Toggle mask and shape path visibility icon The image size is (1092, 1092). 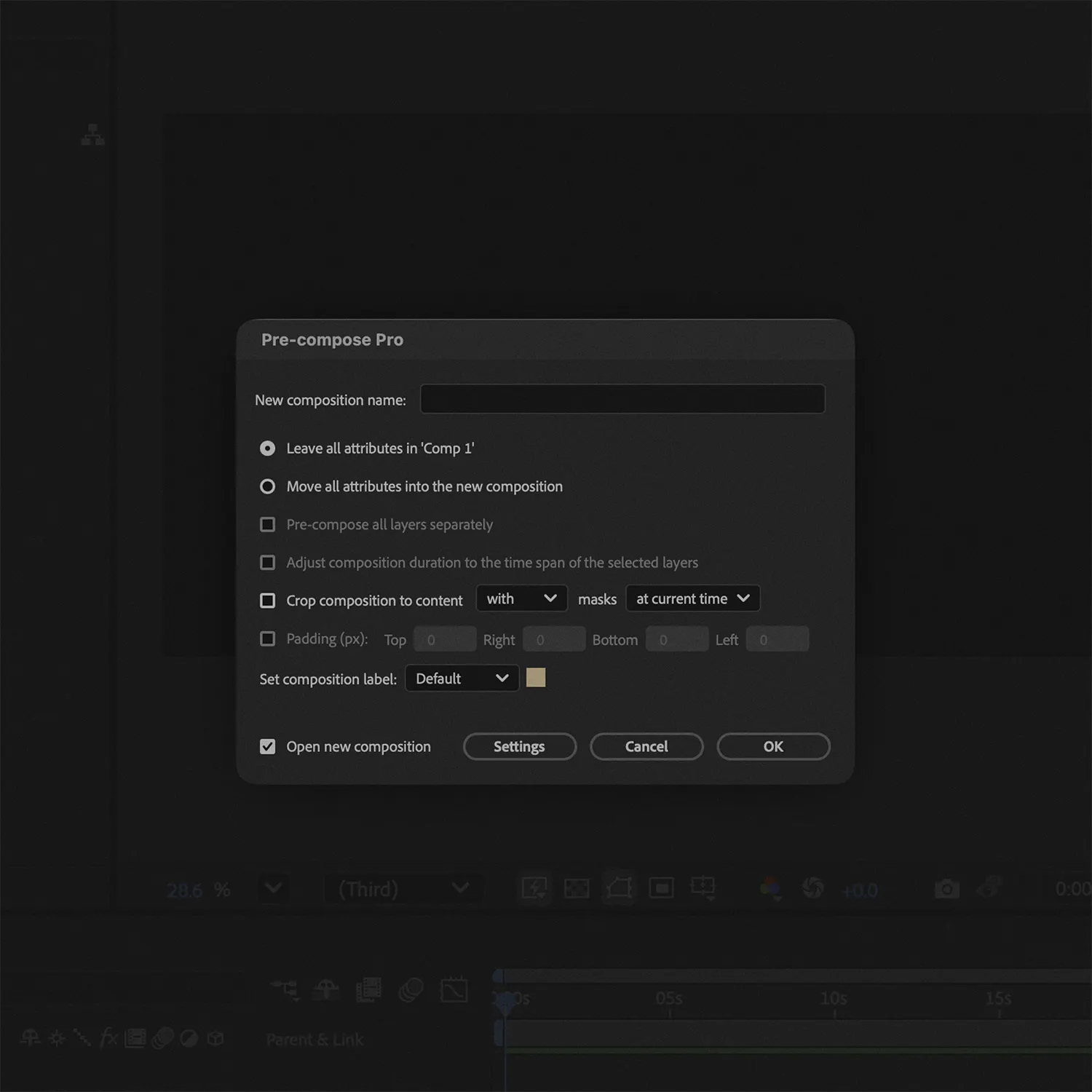tap(619, 888)
